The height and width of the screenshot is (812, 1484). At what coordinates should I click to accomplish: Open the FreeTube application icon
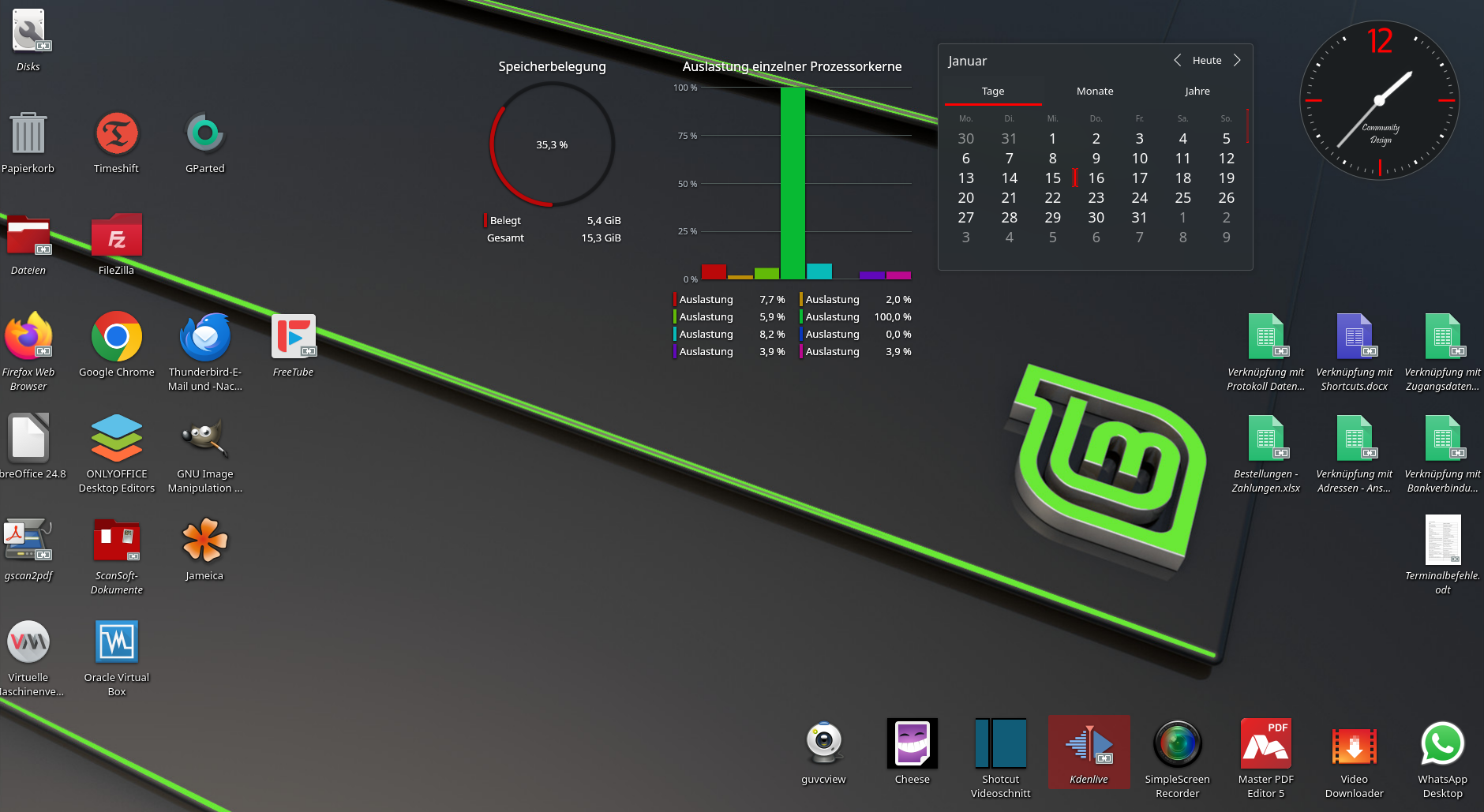(x=293, y=337)
